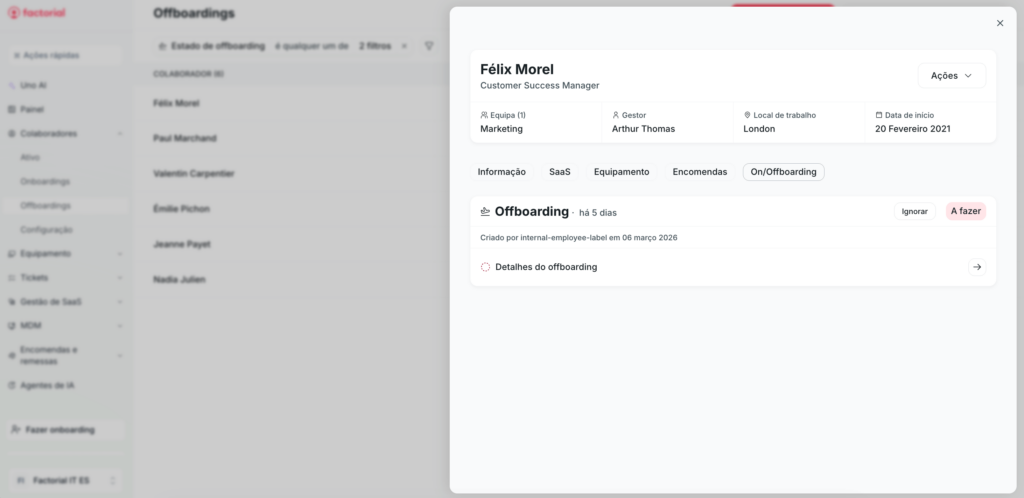The width and height of the screenshot is (1024, 498).
Task: Click the Ignorar button
Action: click(914, 212)
